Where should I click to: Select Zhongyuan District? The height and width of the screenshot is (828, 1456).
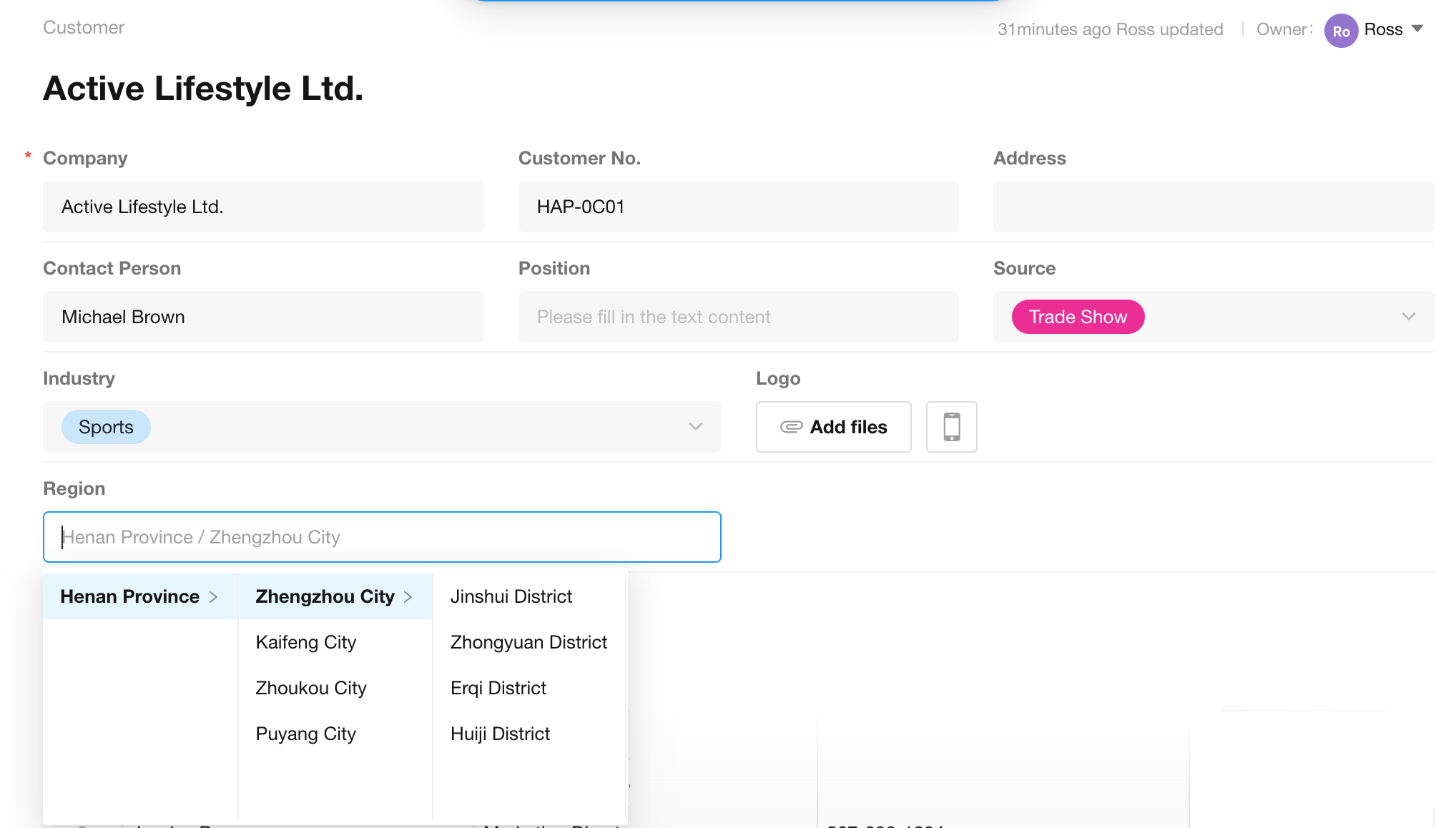pyautogui.click(x=528, y=642)
